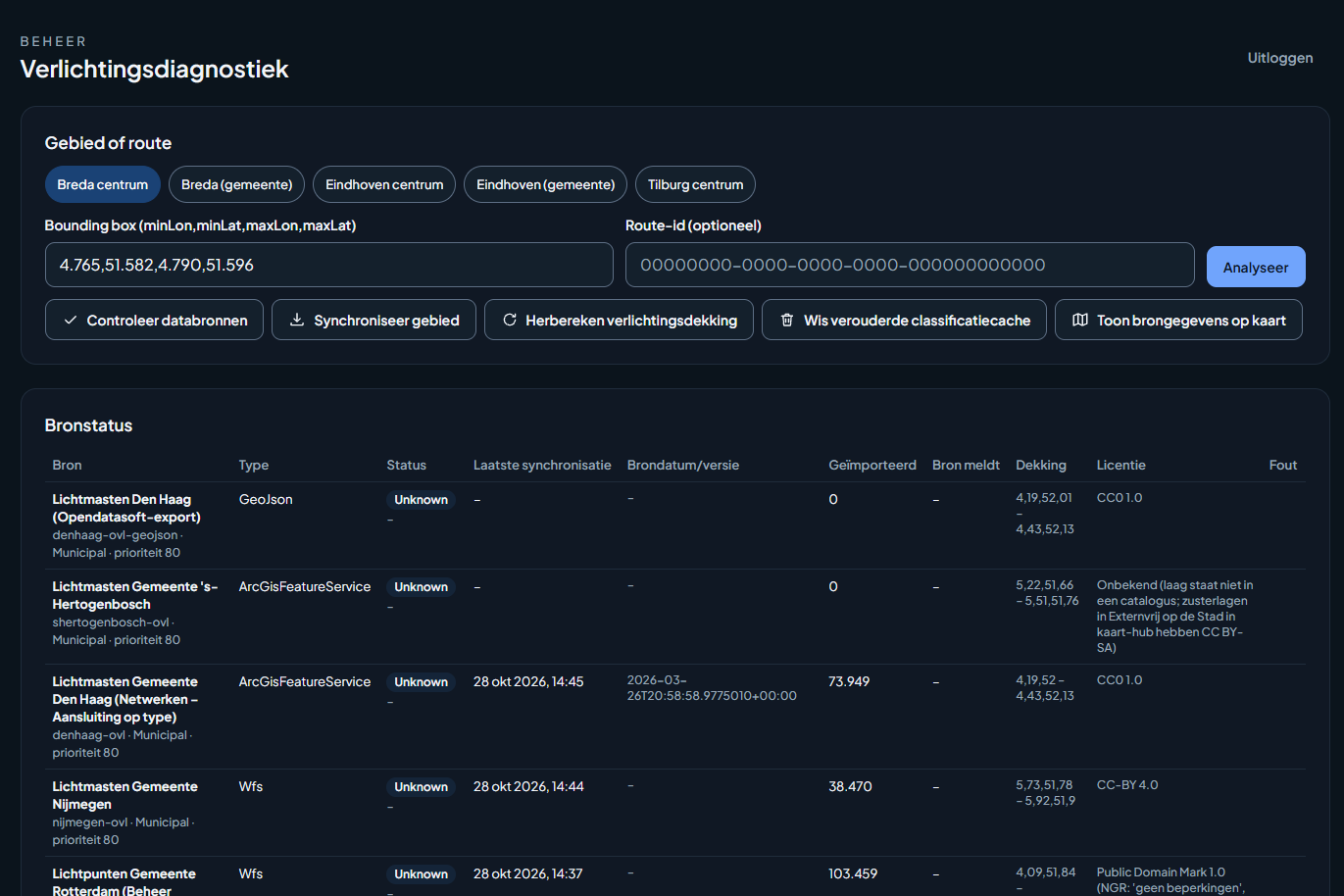
Task: Click the sync time 28 okt 2026, 14:44
Action: [529, 786]
